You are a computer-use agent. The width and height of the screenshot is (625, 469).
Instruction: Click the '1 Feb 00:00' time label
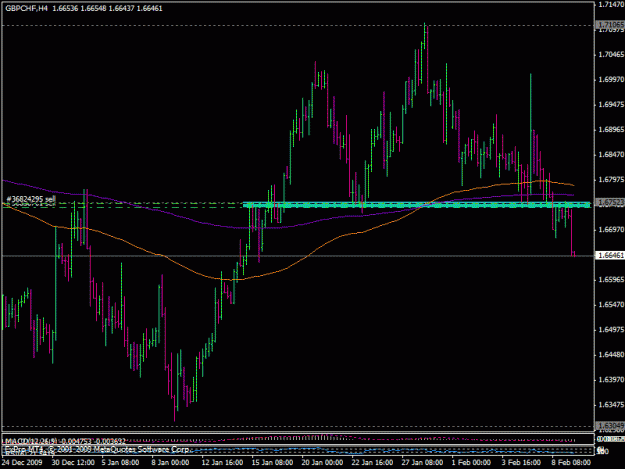tap(472, 462)
